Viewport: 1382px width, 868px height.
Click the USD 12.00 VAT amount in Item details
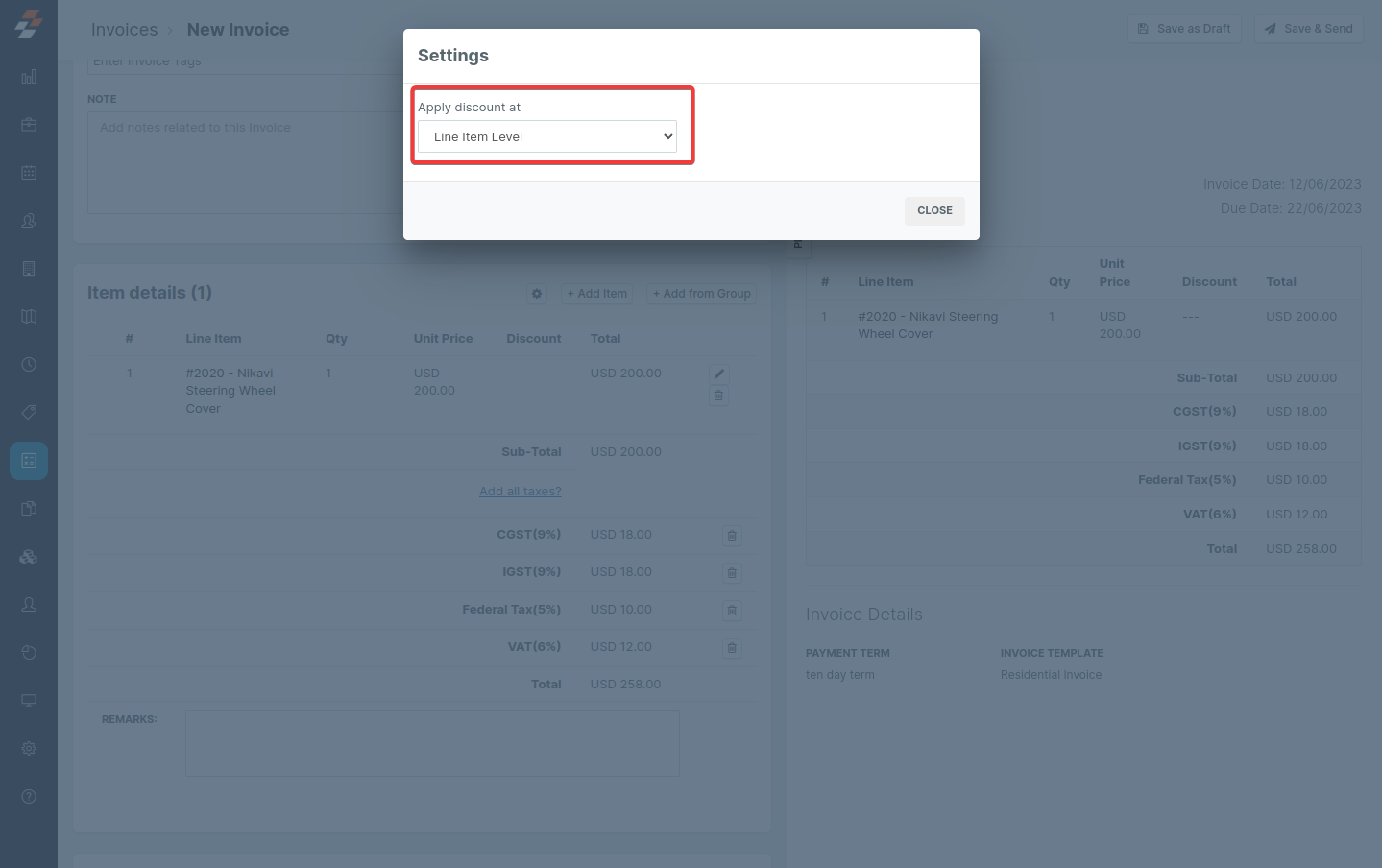[621, 647]
